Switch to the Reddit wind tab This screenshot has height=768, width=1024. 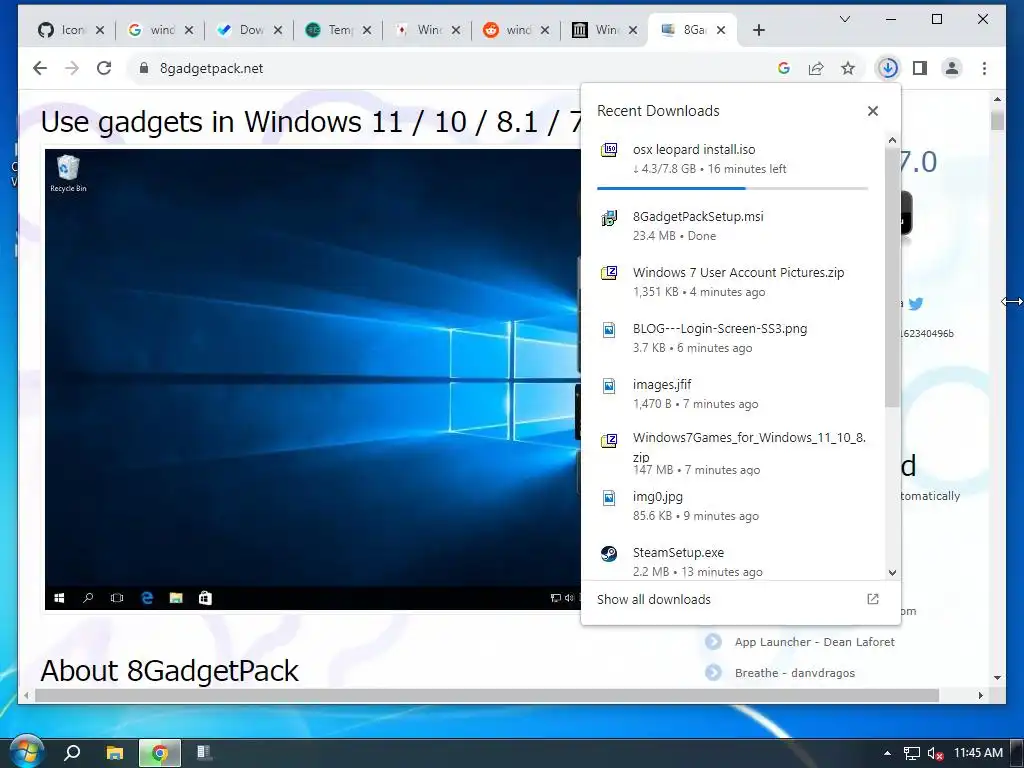pos(507,30)
